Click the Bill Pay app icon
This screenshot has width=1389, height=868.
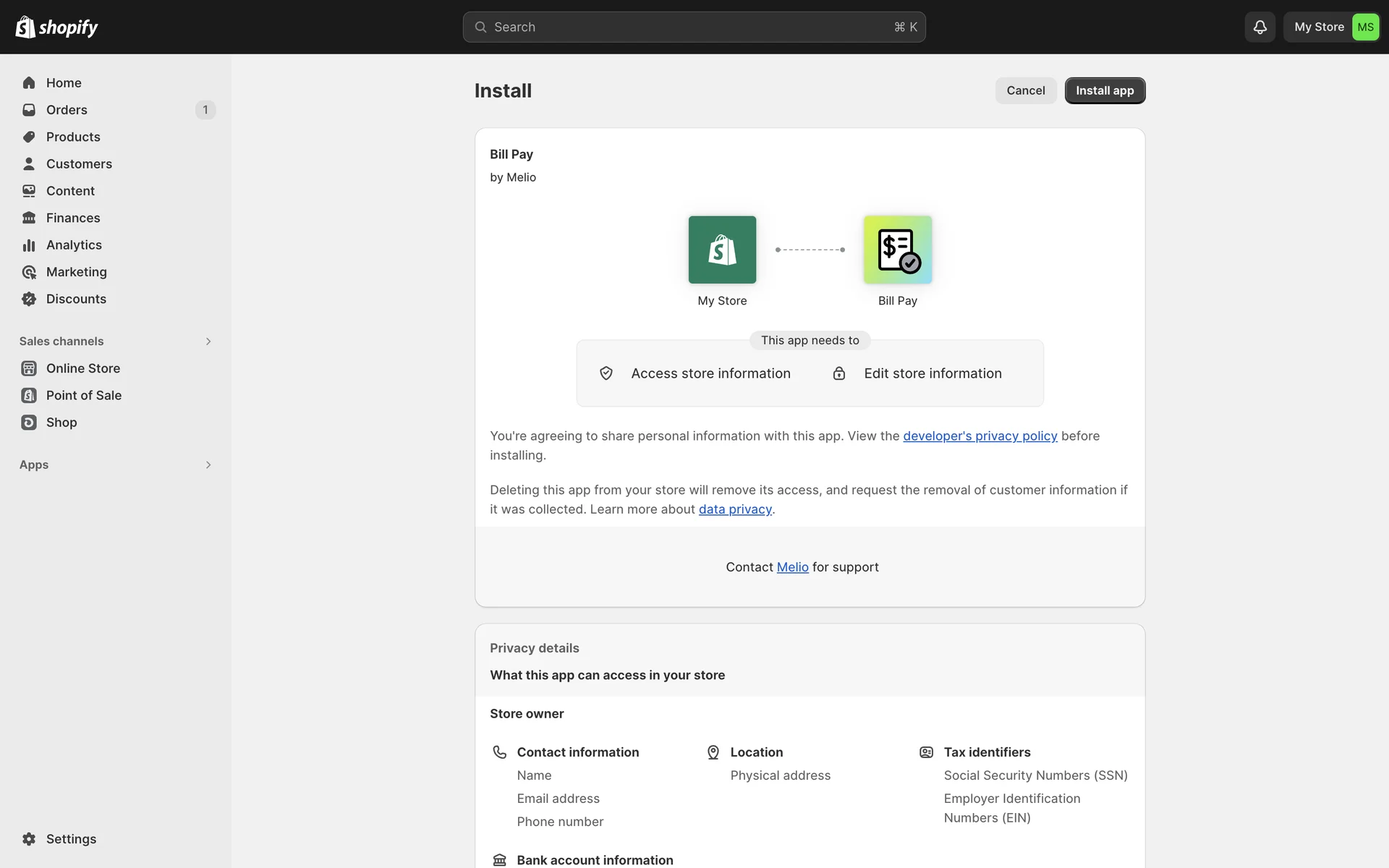pyautogui.click(x=897, y=250)
